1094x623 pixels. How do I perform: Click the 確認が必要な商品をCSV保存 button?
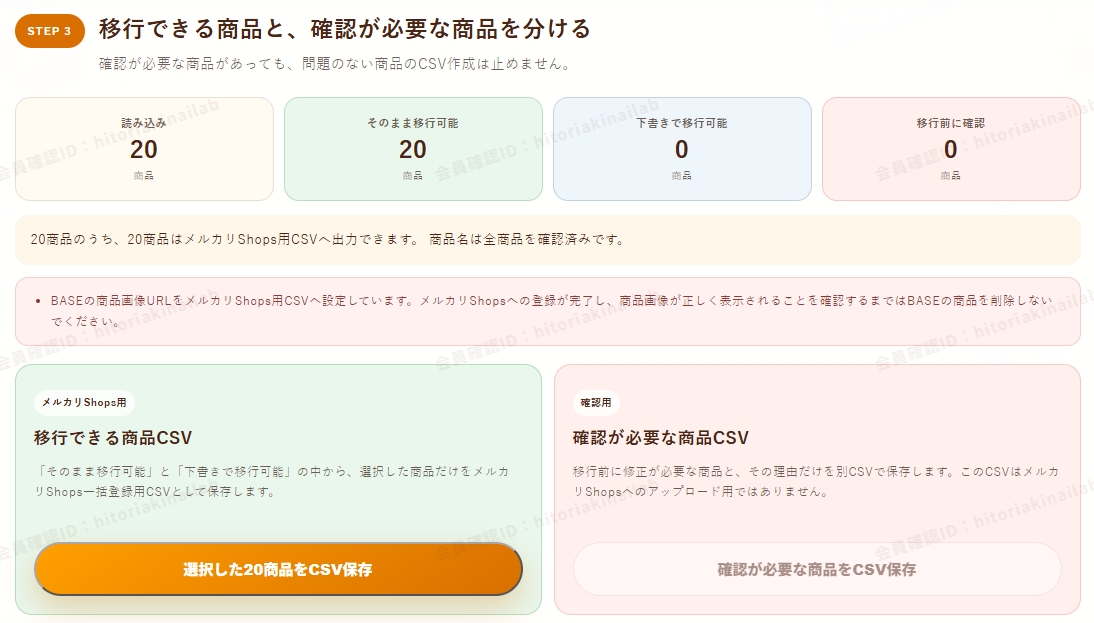point(817,569)
